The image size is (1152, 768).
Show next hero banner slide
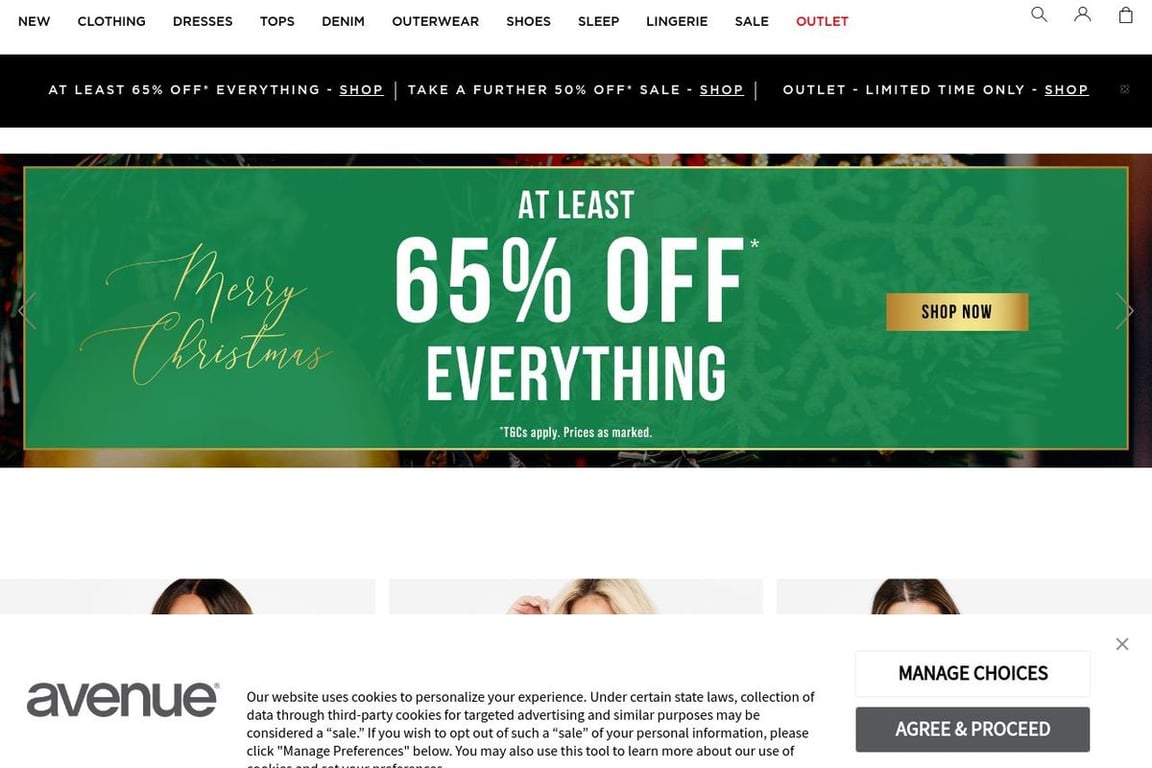[x=1125, y=311]
